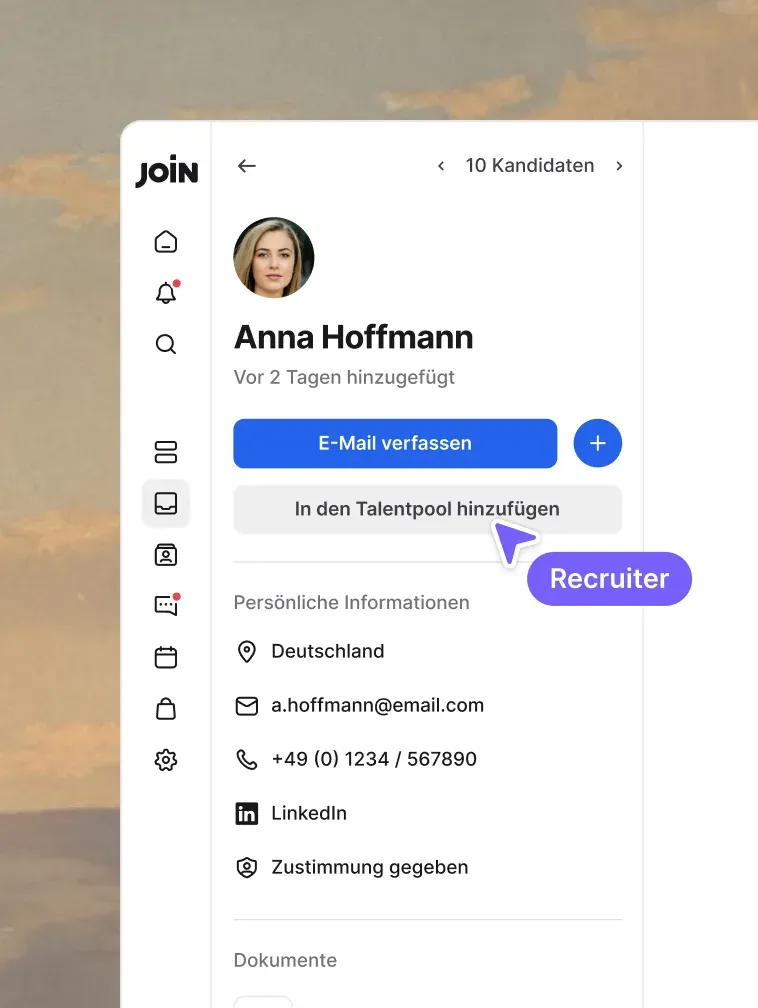758x1008 pixels.
Task: Click the E-Mail verfassen button
Action: 395,444
